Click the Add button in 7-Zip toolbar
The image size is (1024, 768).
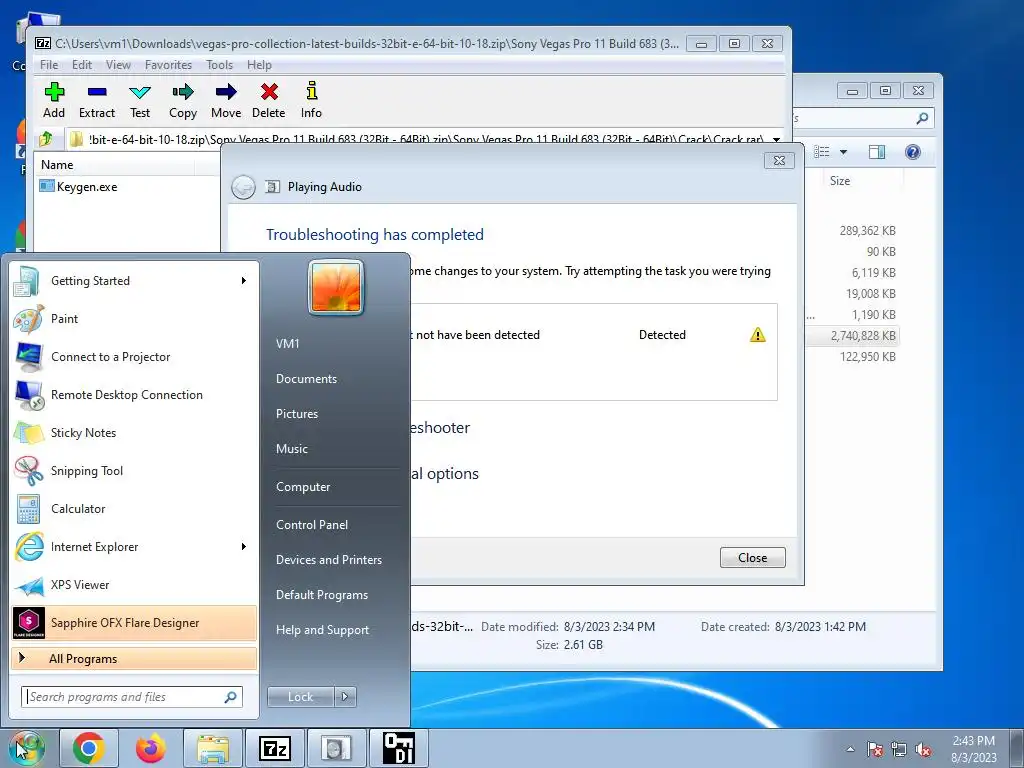tap(54, 101)
